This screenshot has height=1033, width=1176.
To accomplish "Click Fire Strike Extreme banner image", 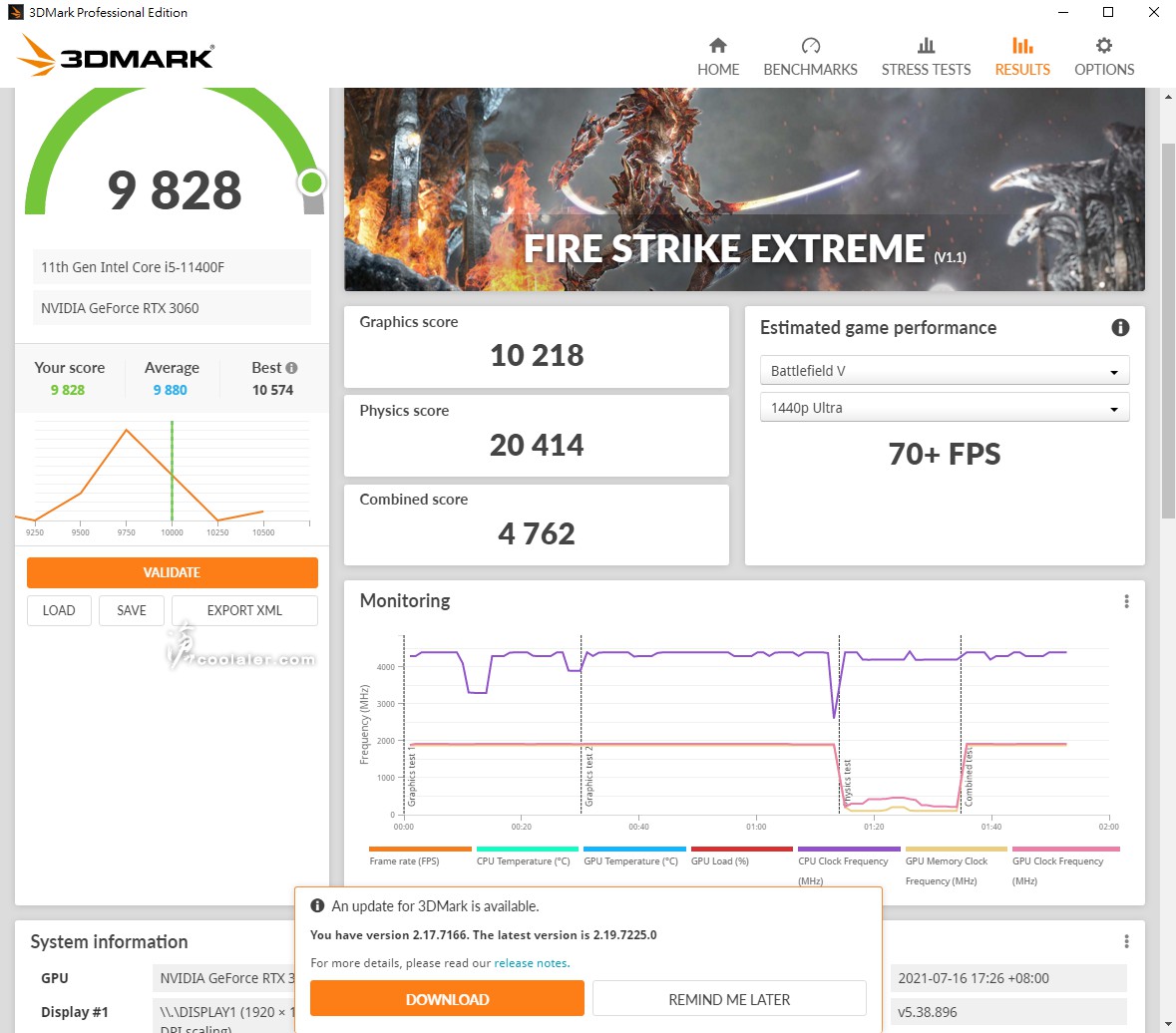I will (x=744, y=188).
